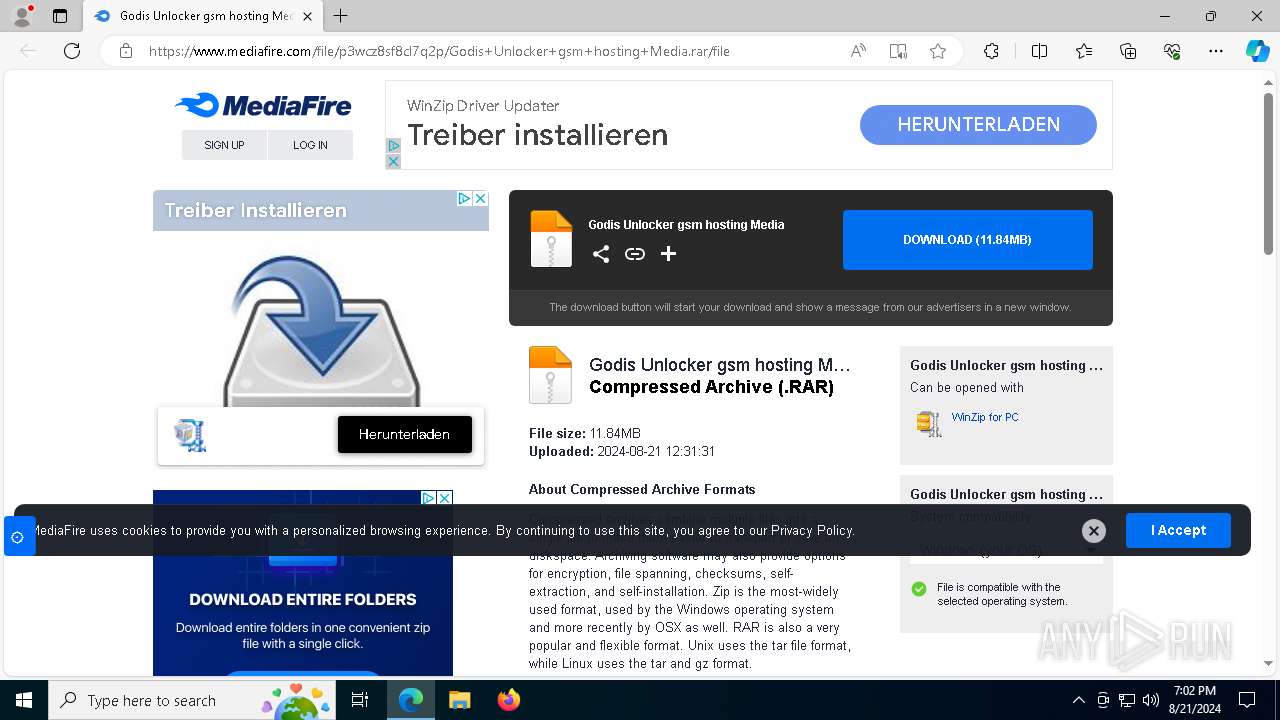Close the top WinZip banner ad

click(393, 161)
